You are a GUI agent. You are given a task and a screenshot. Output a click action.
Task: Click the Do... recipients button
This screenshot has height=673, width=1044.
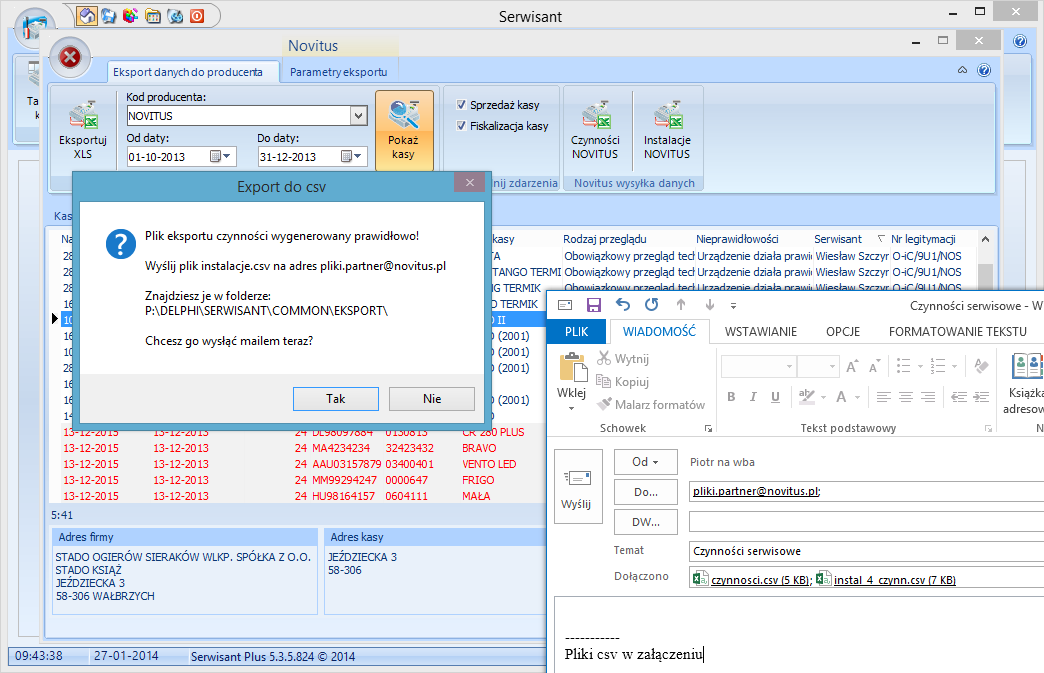point(645,492)
